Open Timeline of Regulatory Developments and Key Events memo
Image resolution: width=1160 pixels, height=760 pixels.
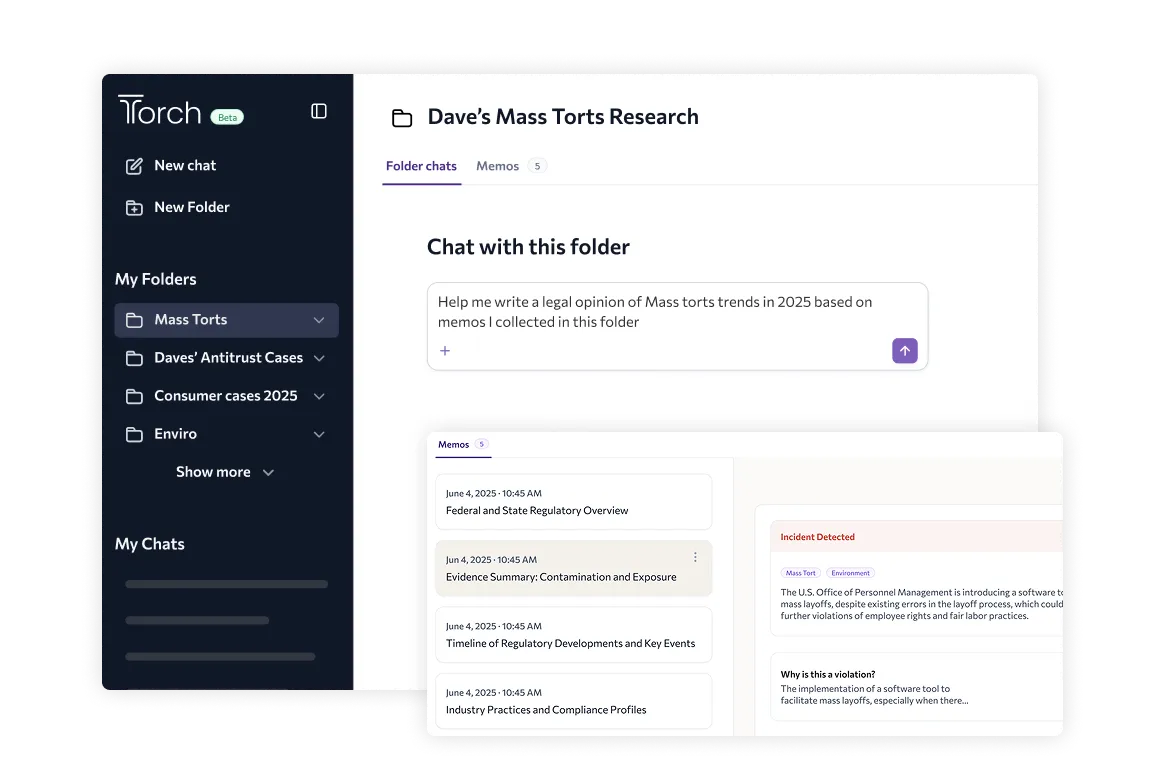(573, 635)
